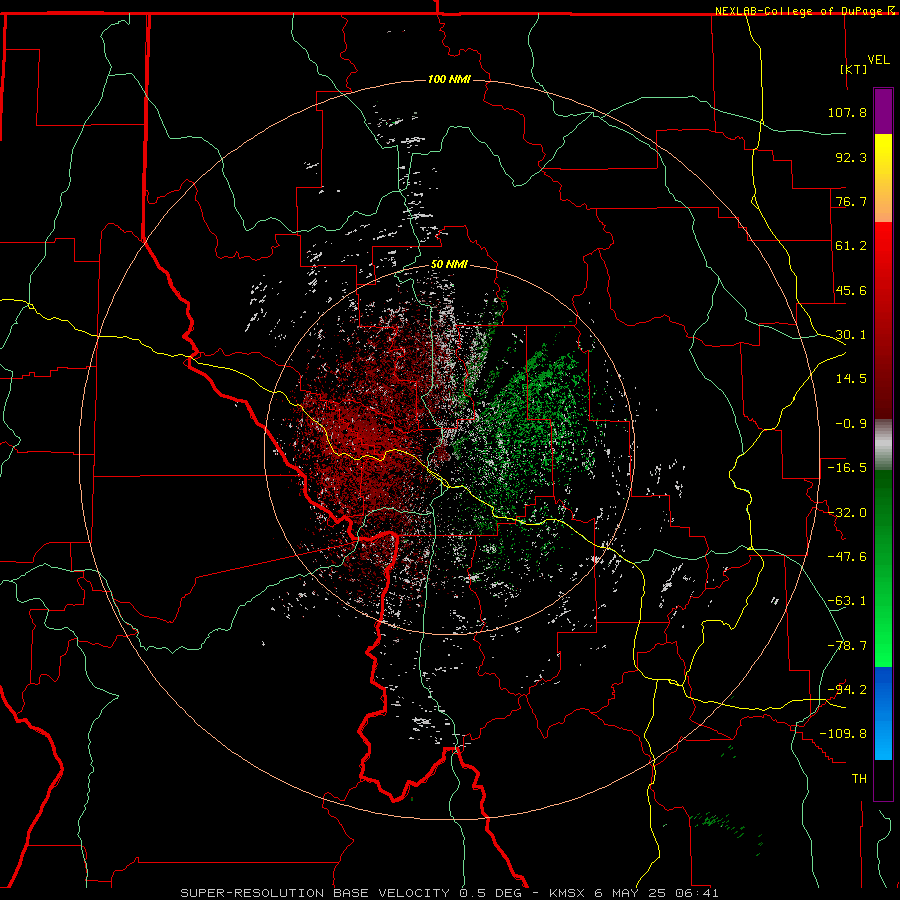Select the -78.7 legend value

tap(847, 646)
